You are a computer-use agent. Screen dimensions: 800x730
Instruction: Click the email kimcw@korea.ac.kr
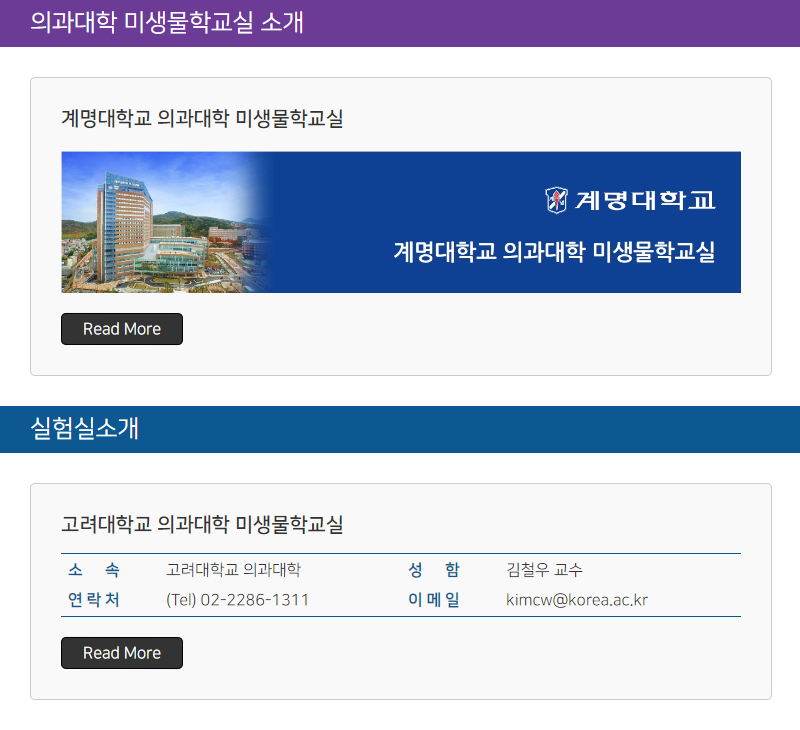(577, 600)
